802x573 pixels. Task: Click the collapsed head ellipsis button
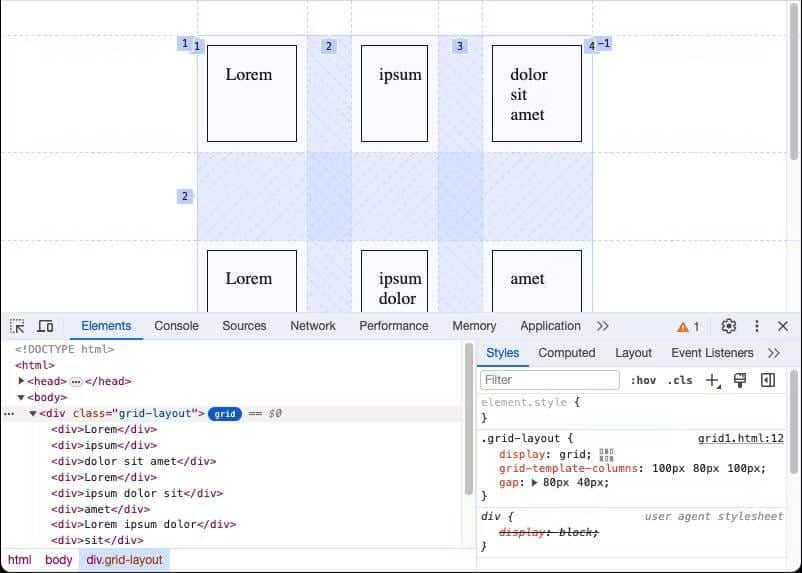click(76, 382)
